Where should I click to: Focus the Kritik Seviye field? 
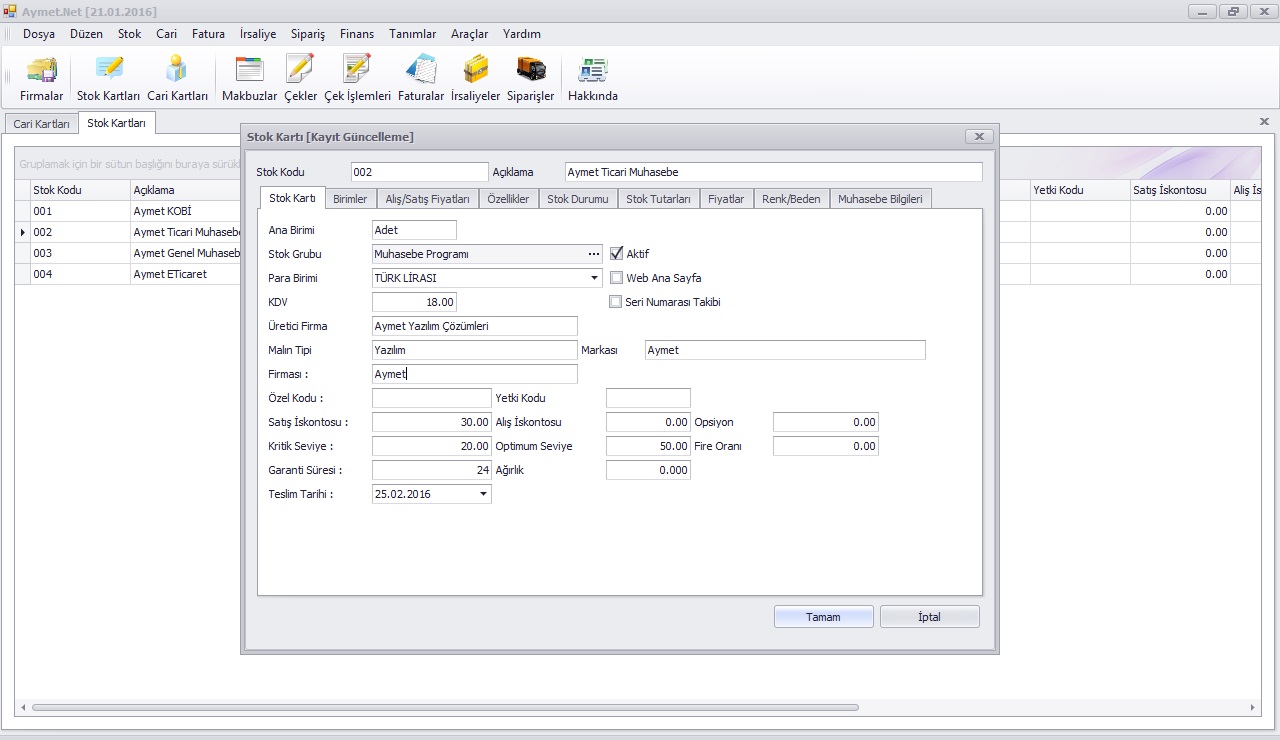click(432, 446)
